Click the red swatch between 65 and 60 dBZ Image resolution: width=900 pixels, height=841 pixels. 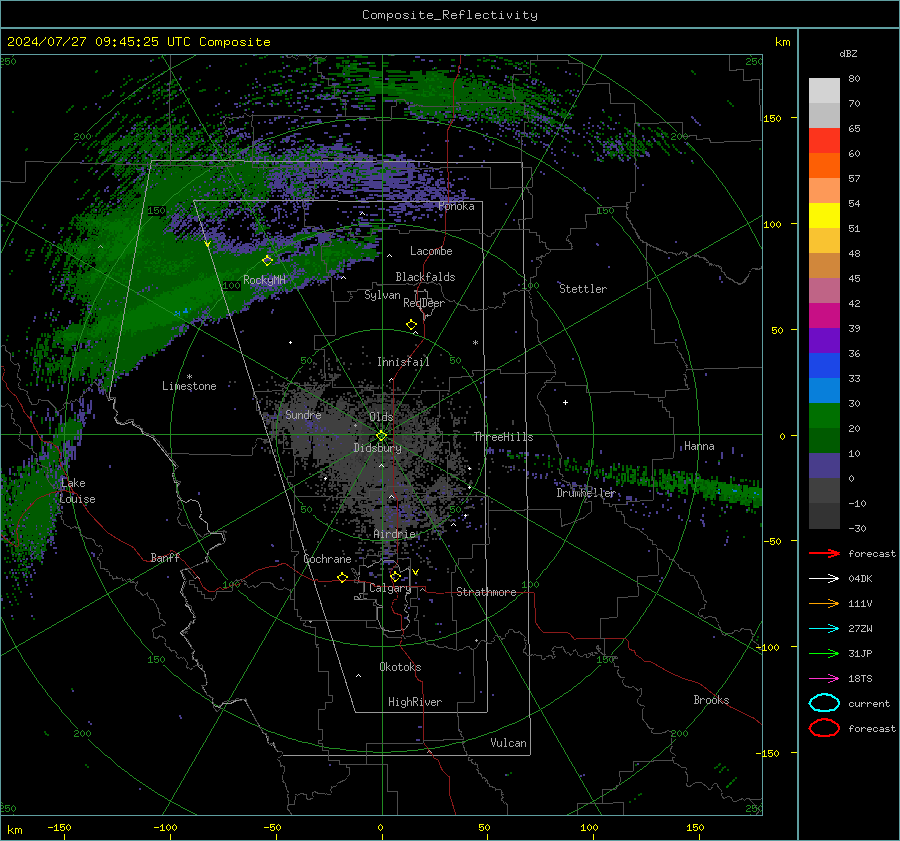click(824, 141)
